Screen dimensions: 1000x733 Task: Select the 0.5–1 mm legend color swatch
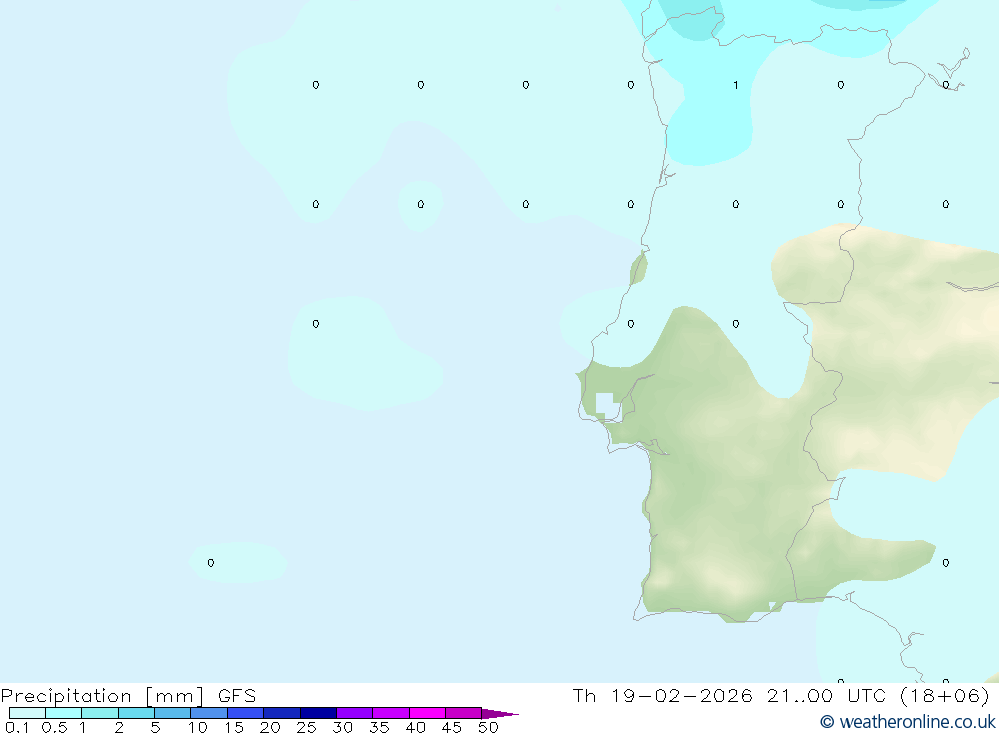(x=64, y=713)
